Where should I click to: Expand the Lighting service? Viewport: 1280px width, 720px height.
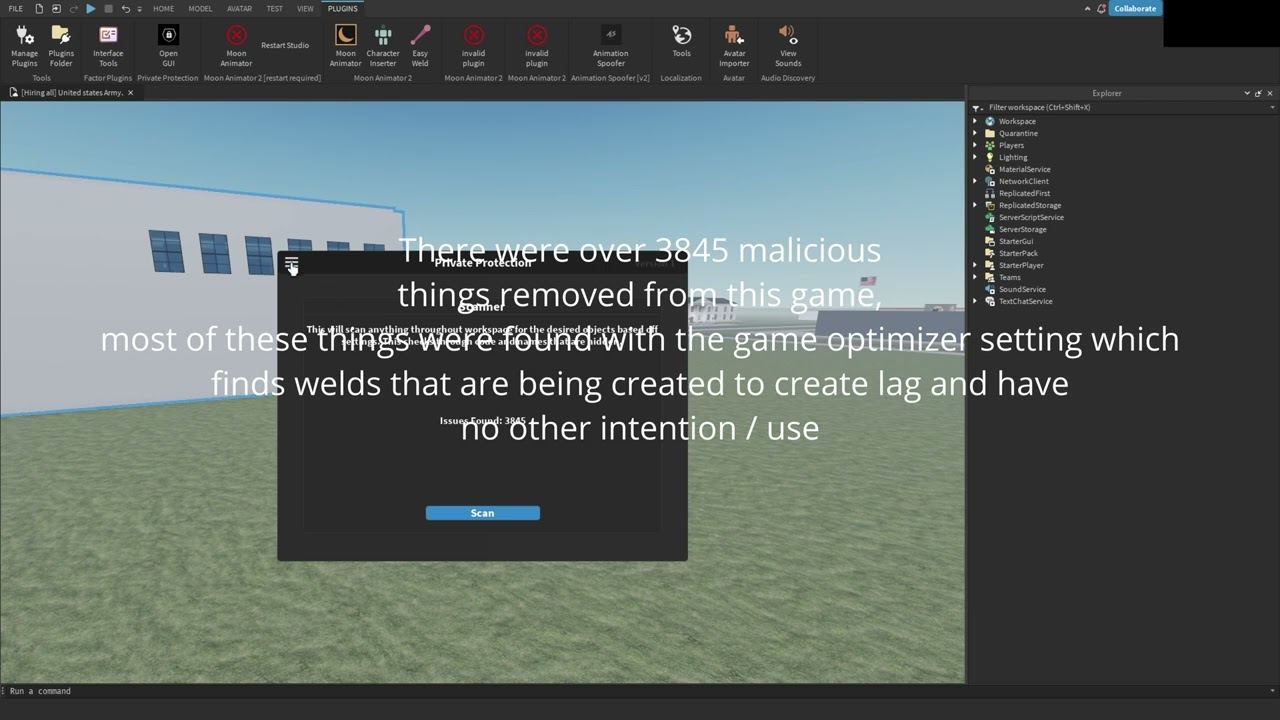tap(975, 157)
